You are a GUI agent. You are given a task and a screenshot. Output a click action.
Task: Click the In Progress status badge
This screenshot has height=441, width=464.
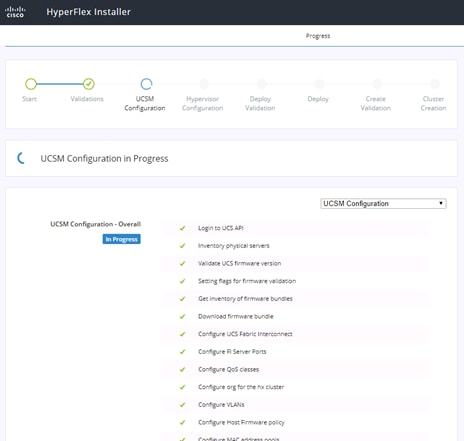pyautogui.click(x=122, y=239)
